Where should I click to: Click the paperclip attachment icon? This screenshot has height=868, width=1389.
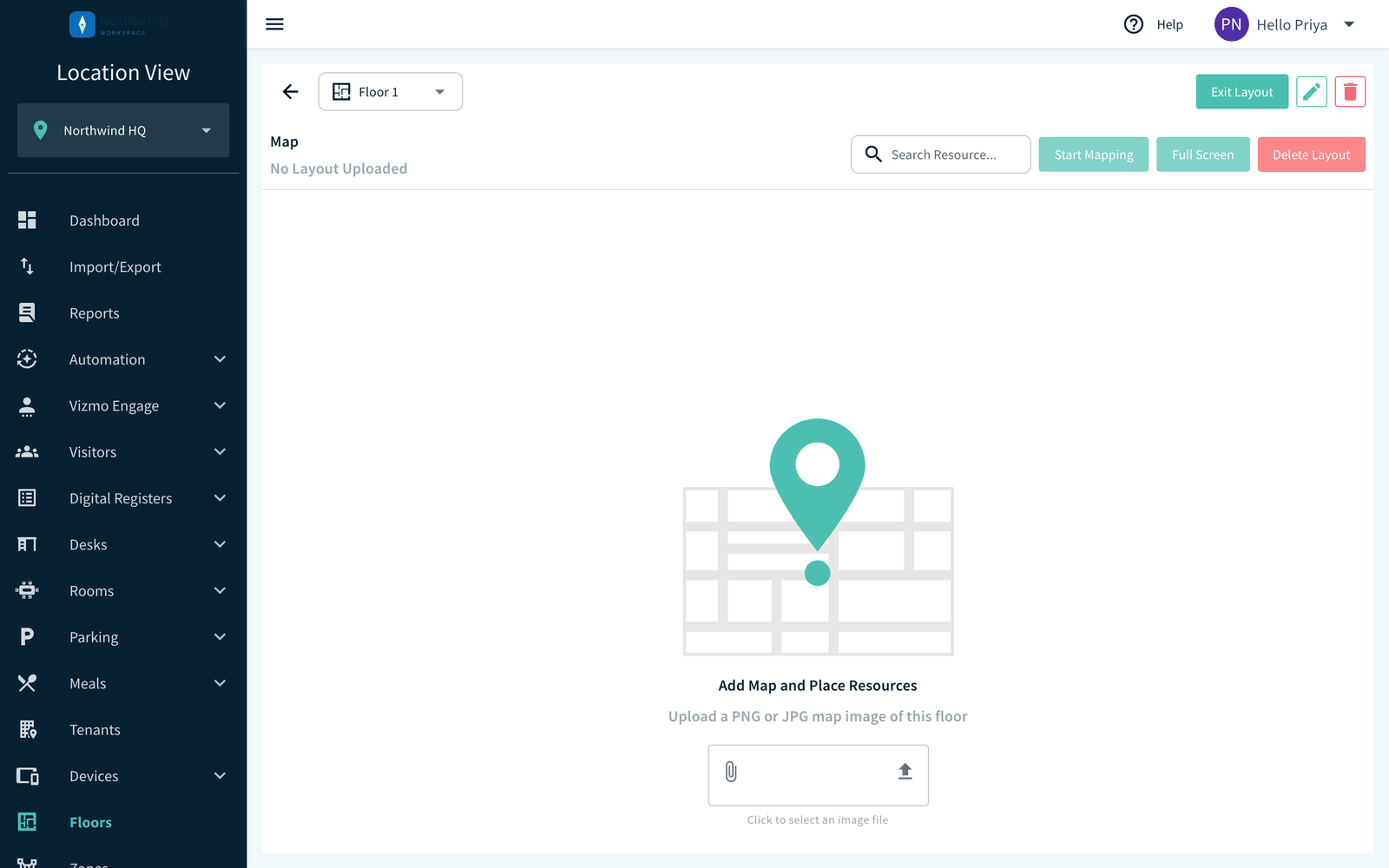click(731, 772)
